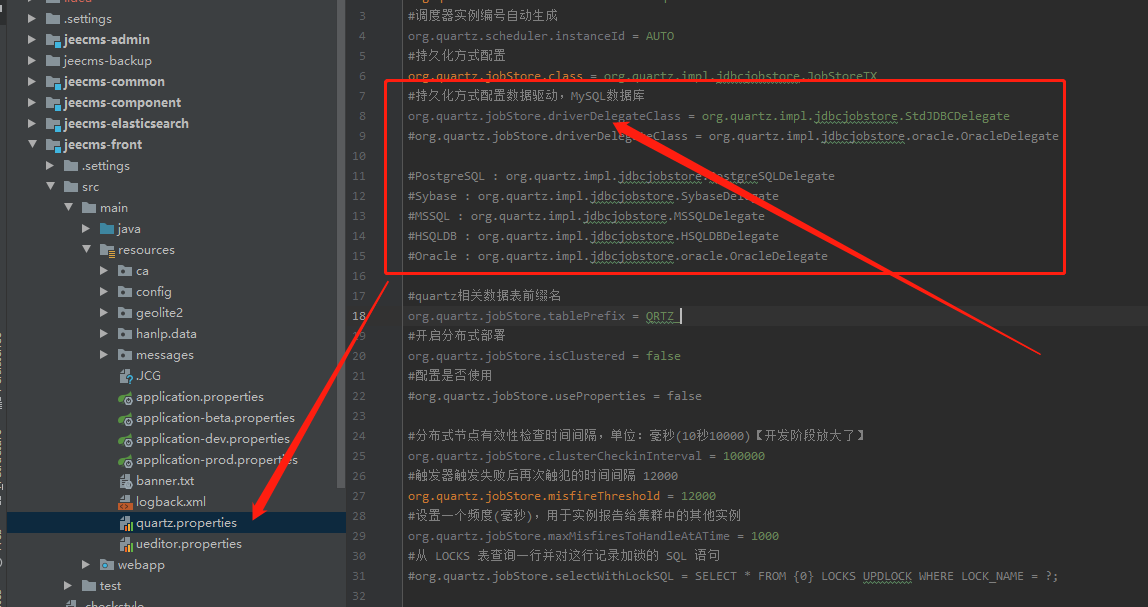Collapse the resources folder arrow
The width and height of the screenshot is (1148, 607).
tap(87, 250)
